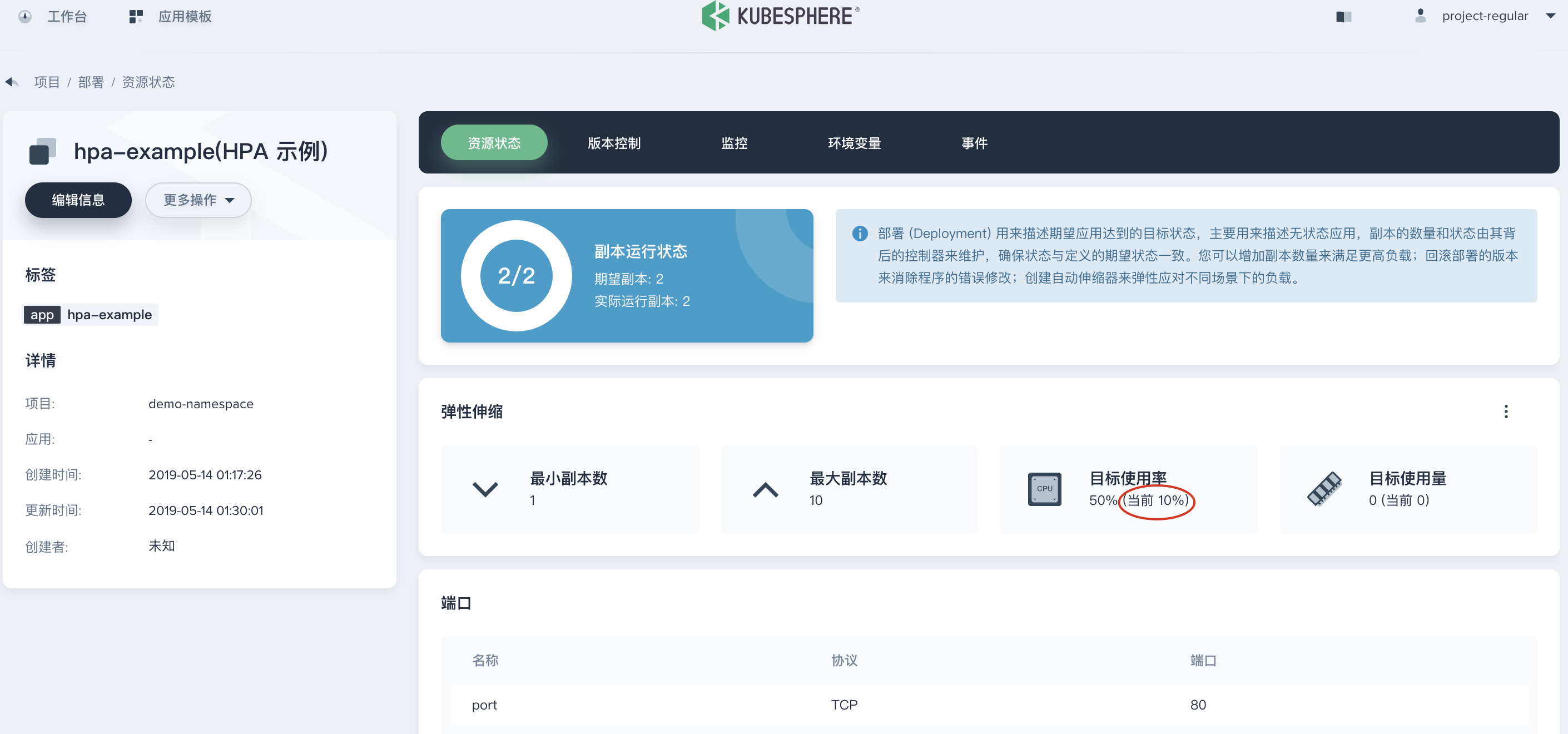Click the info icon in the Deployment description
Viewport: 1568px width, 734px height.
pyautogui.click(x=860, y=234)
